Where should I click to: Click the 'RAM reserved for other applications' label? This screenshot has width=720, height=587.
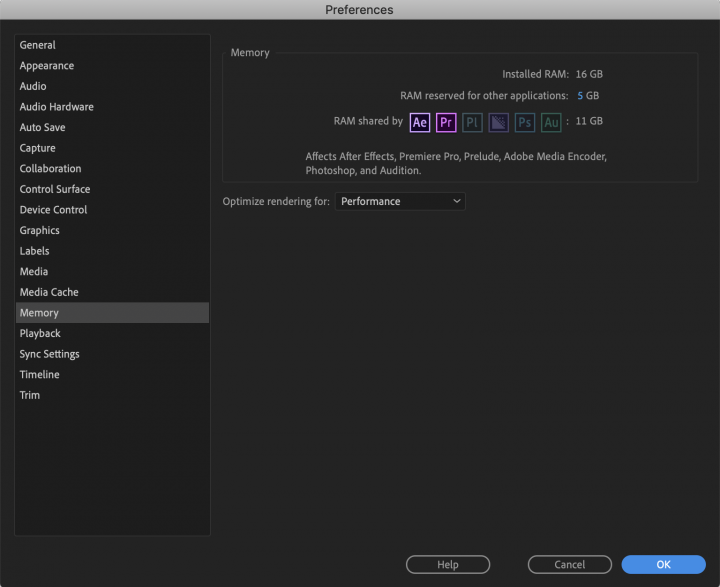tap(484, 96)
